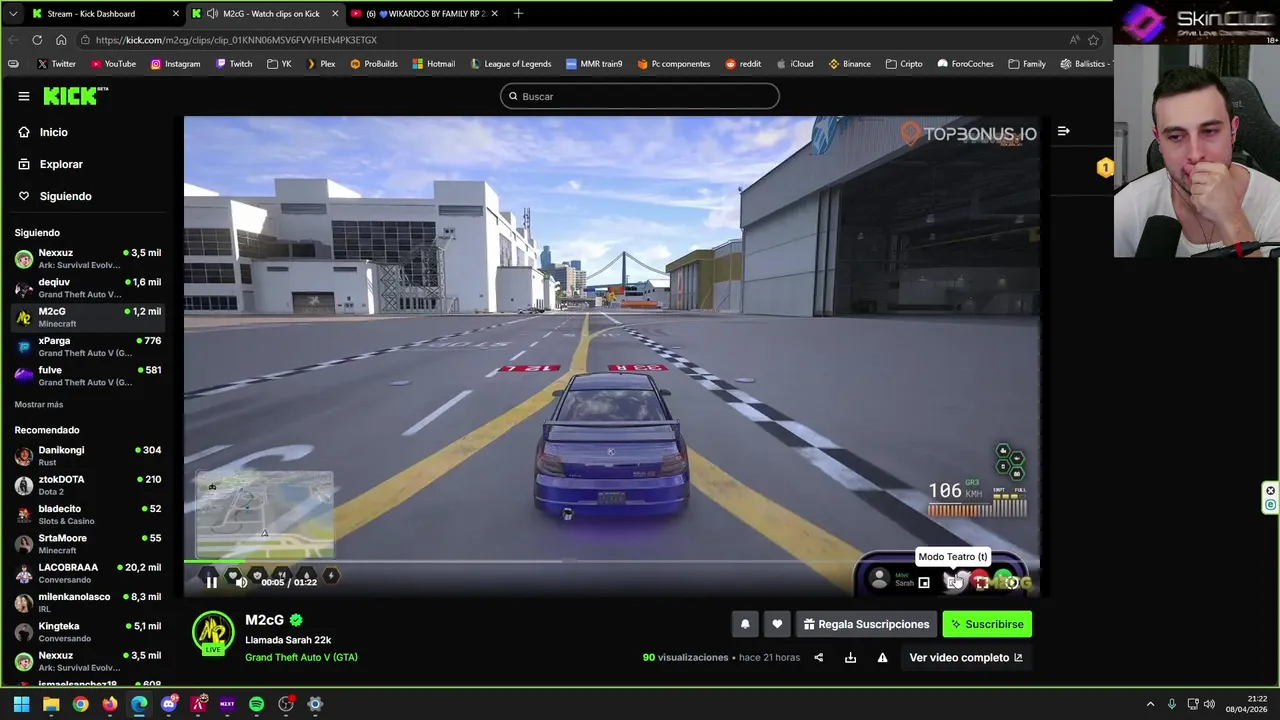This screenshot has height=720, width=1280.
Task: Share the clip via share icon
Action: point(818,657)
